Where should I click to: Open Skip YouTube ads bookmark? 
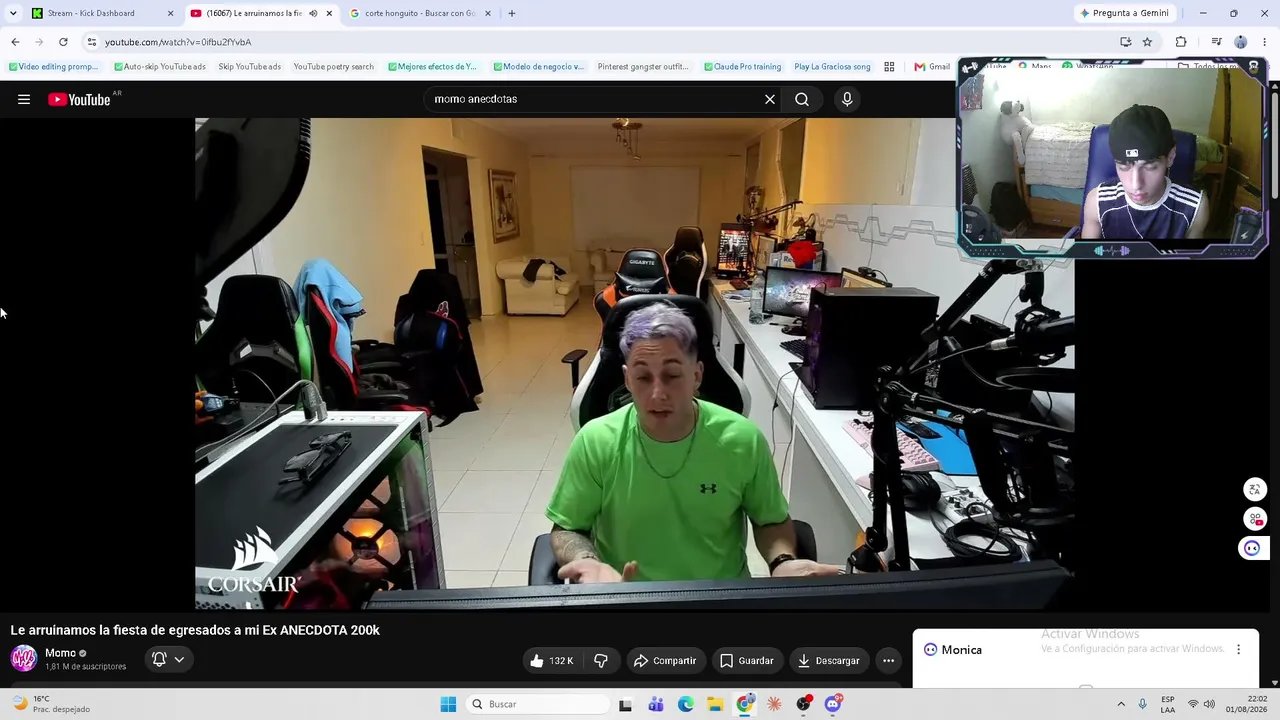coord(250,67)
